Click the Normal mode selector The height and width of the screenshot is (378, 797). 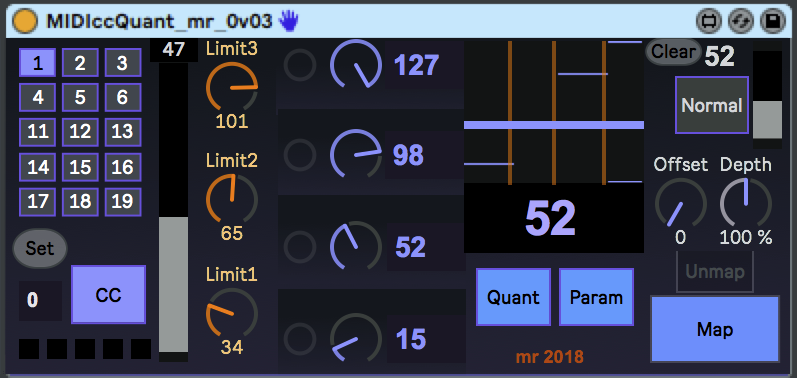click(712, 105)
